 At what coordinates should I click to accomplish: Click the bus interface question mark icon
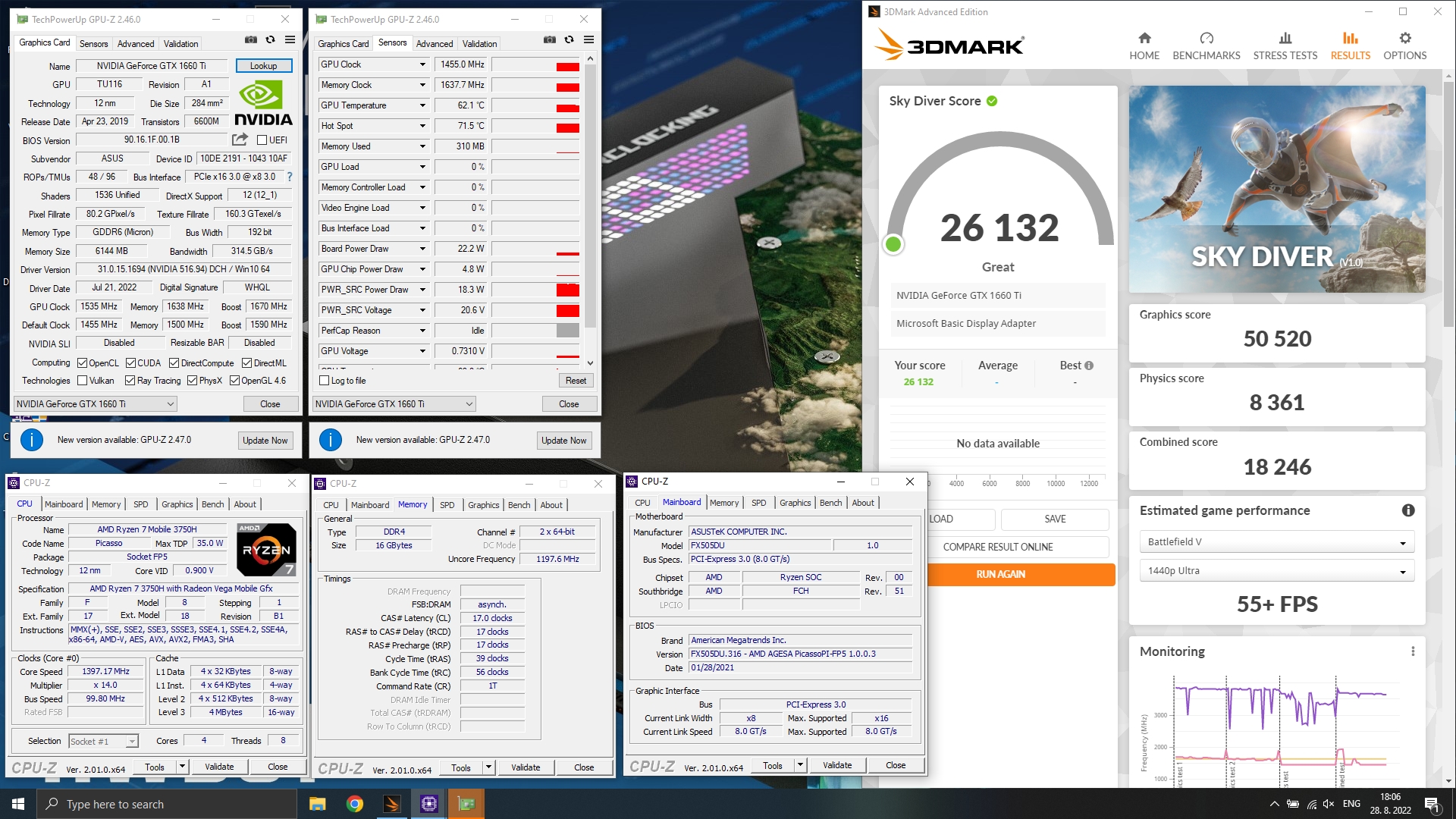289,177
